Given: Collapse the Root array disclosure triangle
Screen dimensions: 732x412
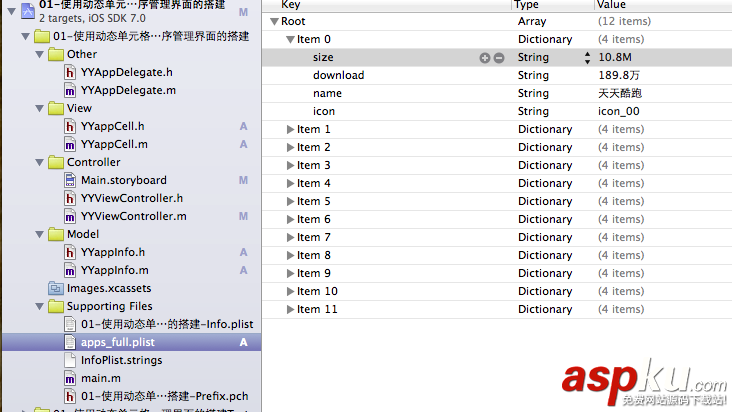Looking at the screenshot, I should 274,21.
